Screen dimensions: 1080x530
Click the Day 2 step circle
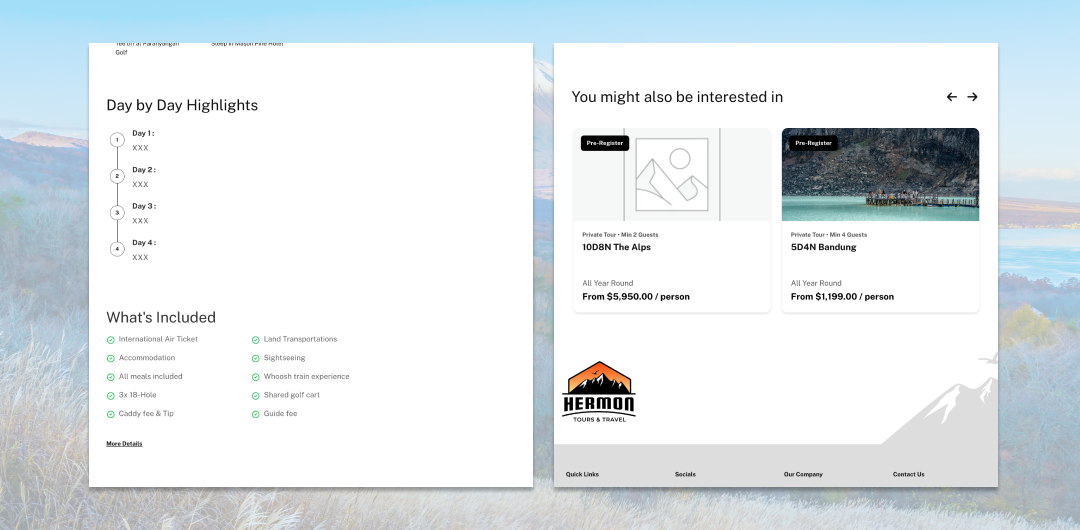point(117,176)
